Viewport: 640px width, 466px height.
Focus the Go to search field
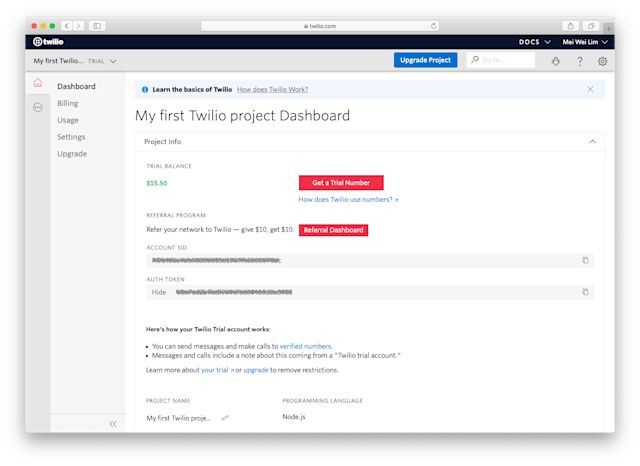click(500, 60)
